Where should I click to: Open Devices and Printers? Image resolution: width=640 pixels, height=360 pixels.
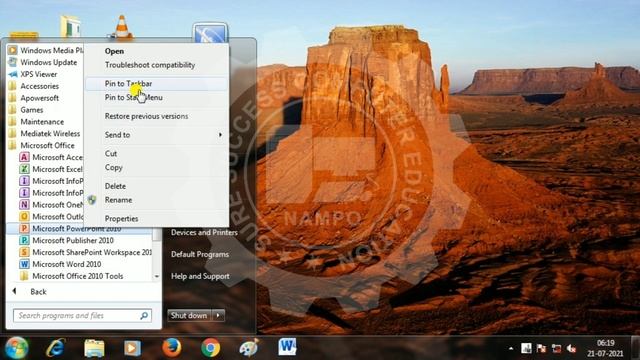[204, 233]
